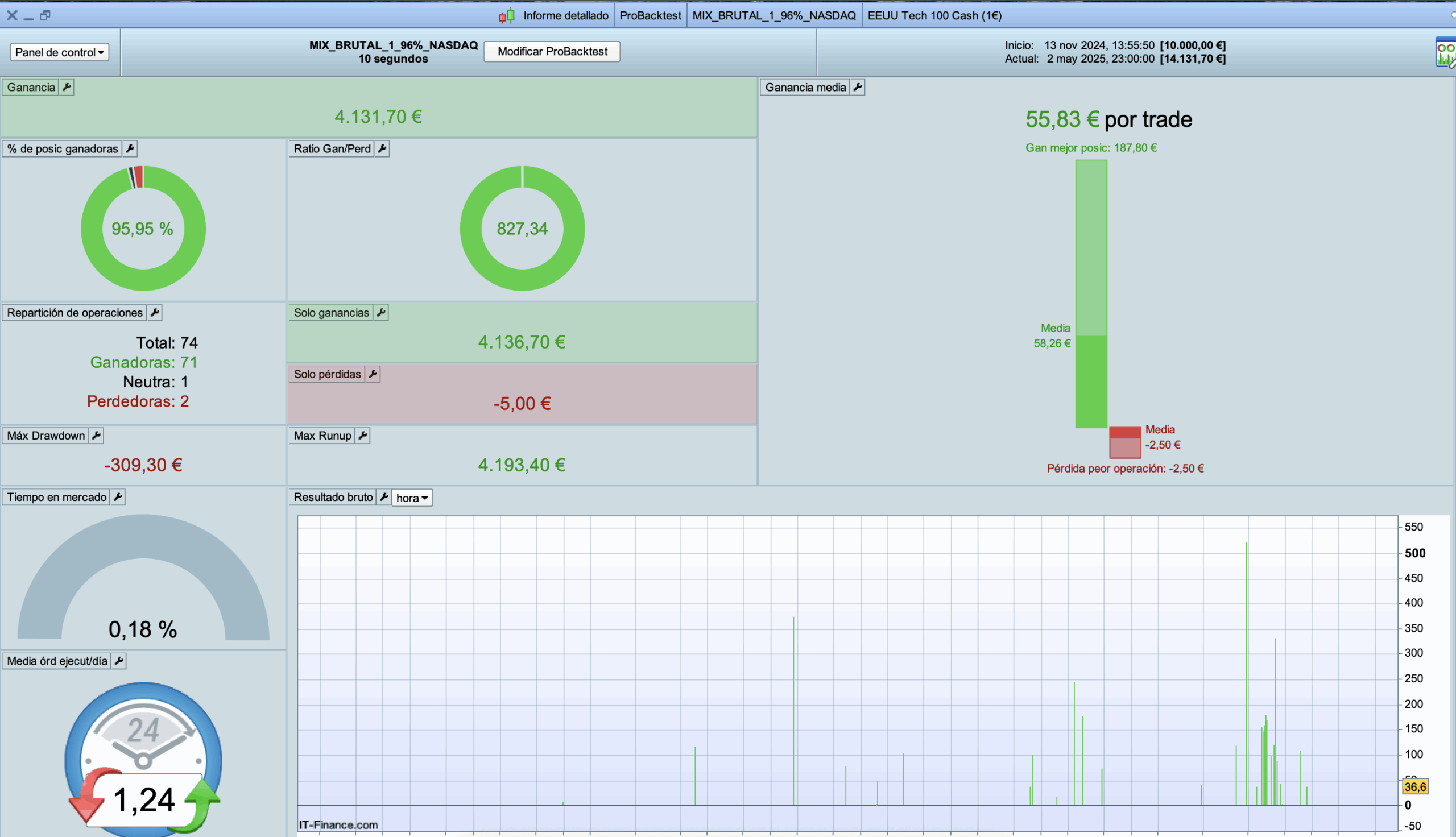Click the restore window icon in title bar

coord(45,15)
